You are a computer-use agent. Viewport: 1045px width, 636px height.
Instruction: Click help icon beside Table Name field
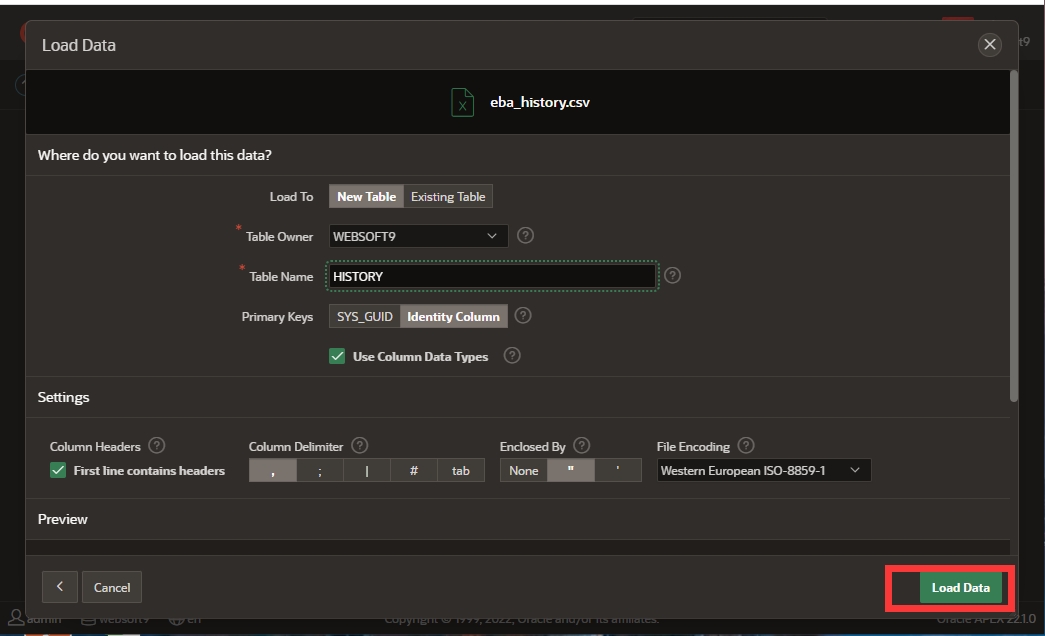672,275
